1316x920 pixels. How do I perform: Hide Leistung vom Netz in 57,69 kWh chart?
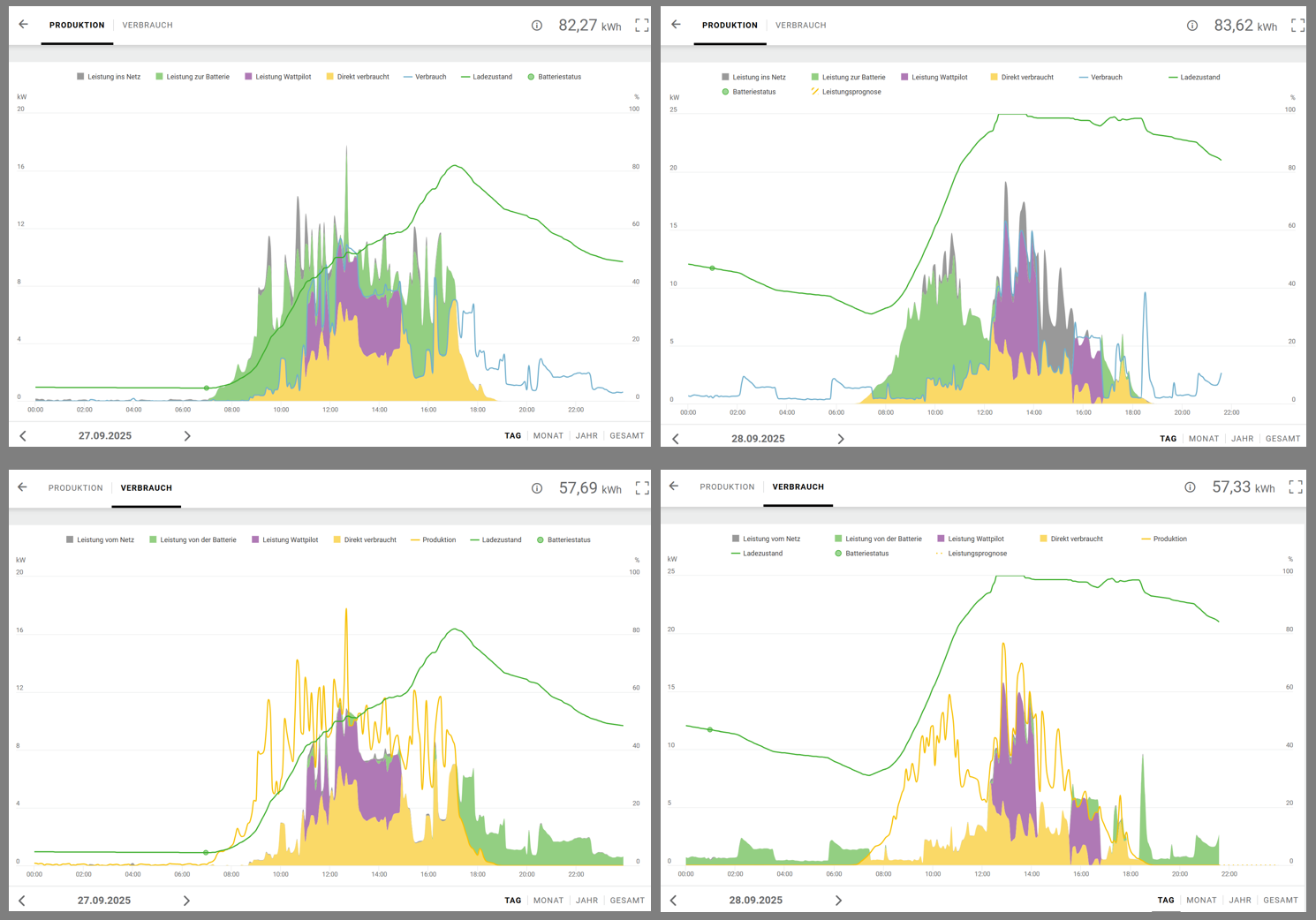point(100,539)
